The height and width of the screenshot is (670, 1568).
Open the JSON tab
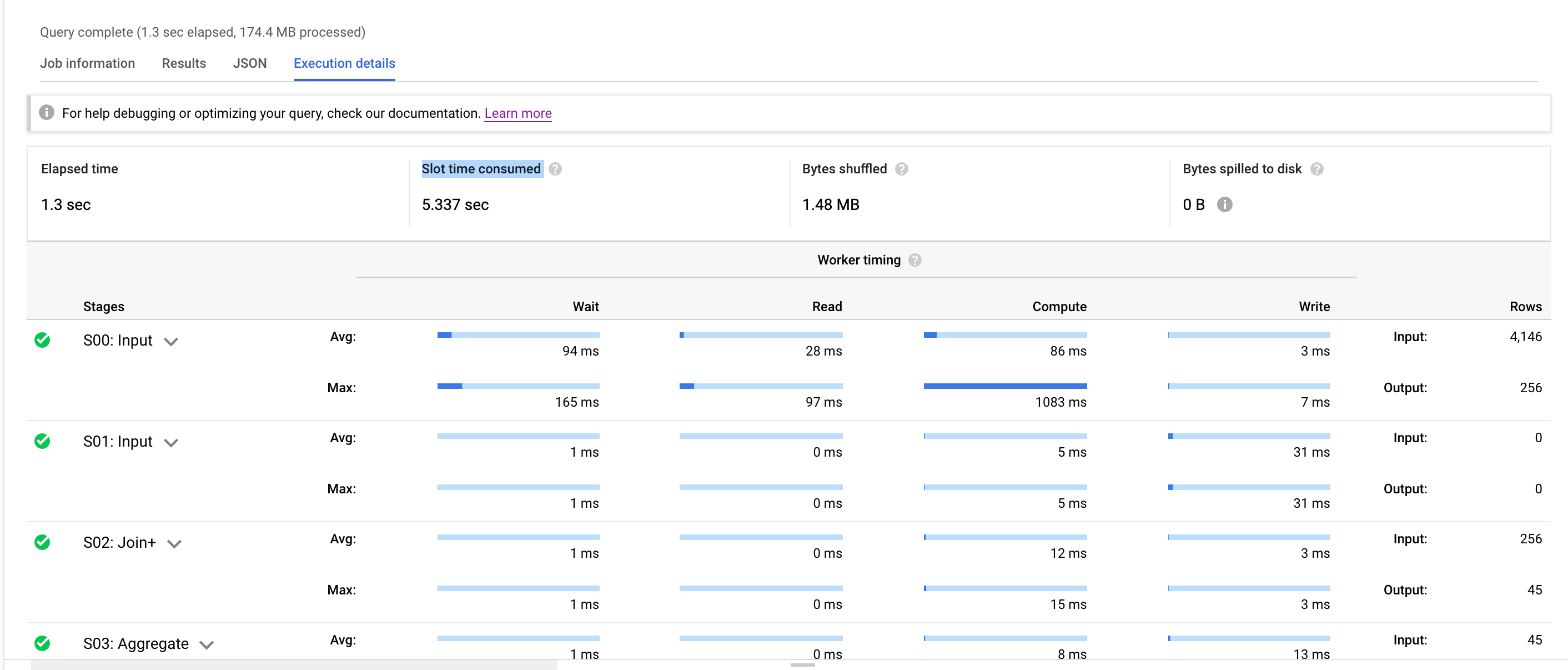(249, 63)
